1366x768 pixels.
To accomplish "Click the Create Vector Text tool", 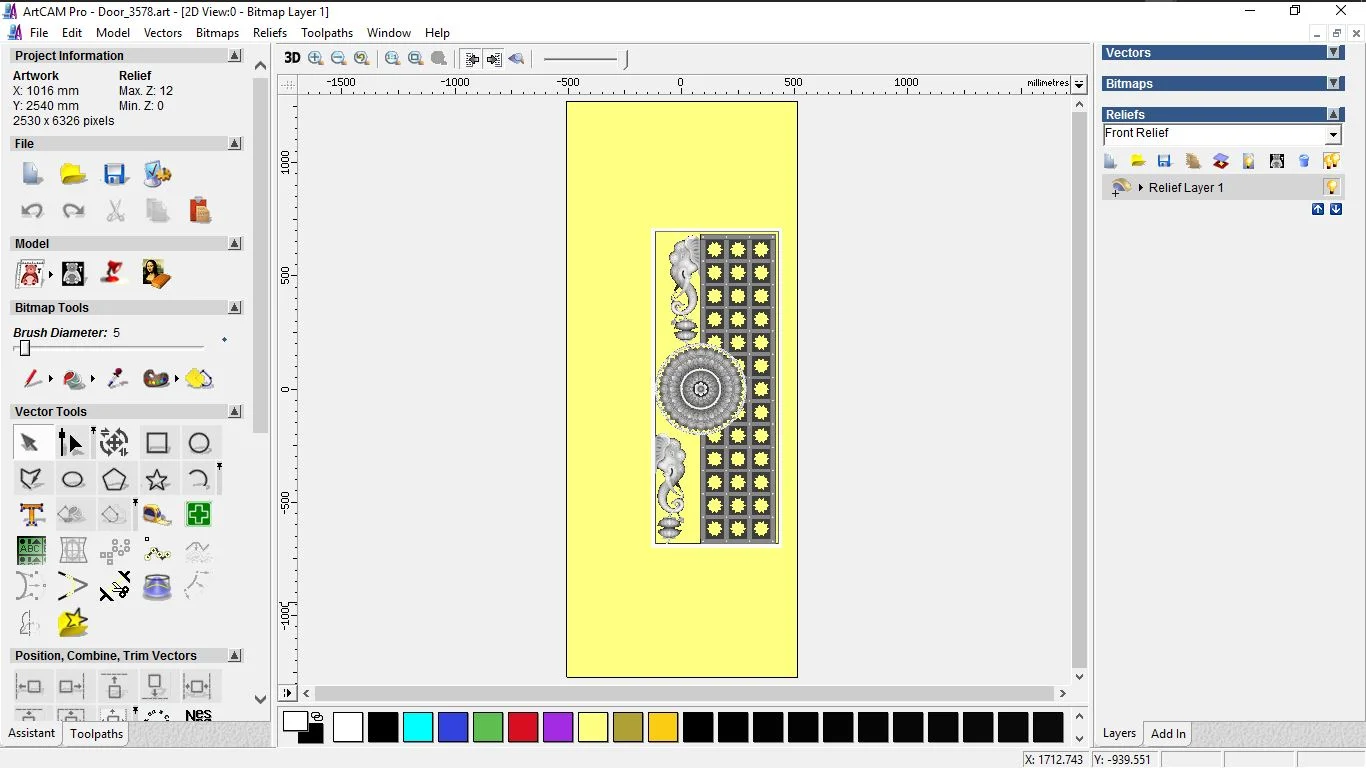I will click(x=31, y=515).
